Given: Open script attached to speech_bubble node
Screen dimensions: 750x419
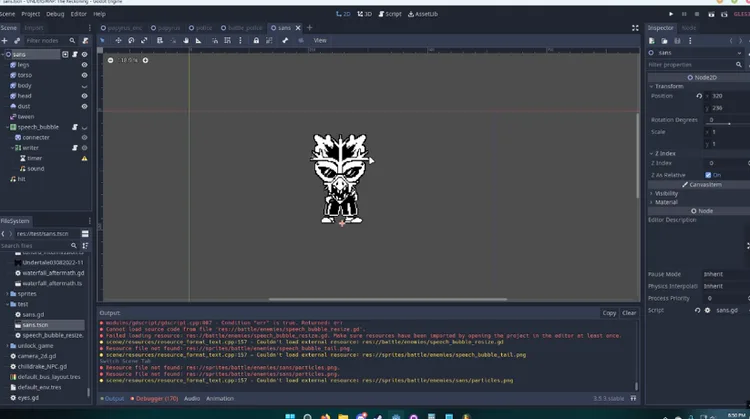Looking at the screenshot, I should [75, 127].
